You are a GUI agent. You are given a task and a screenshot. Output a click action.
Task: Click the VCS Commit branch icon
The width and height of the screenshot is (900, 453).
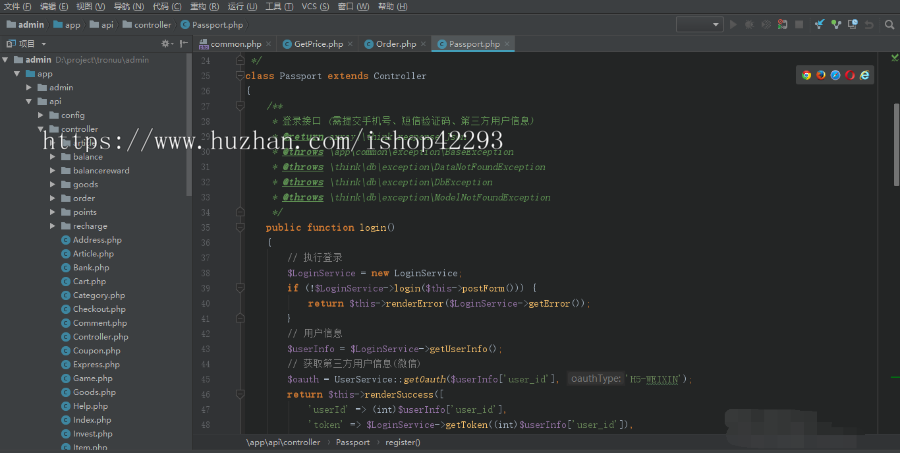tap(836, 24)
